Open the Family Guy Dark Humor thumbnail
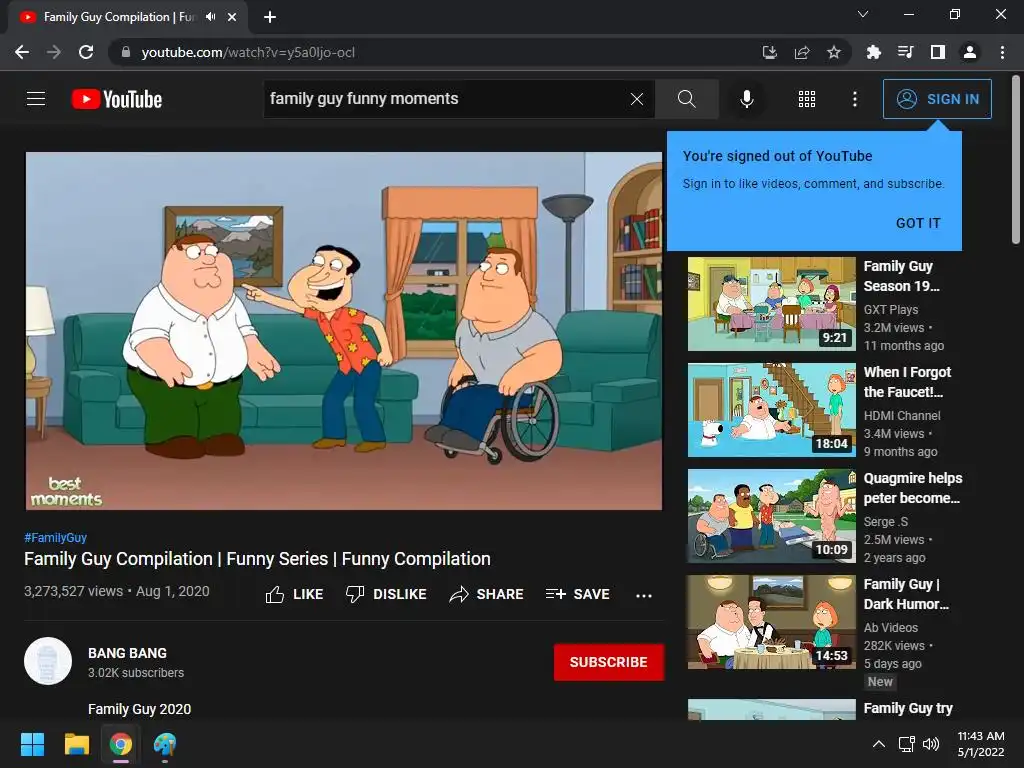The height and width of the screenshot is (768, 1024). (x=771, y=622)
